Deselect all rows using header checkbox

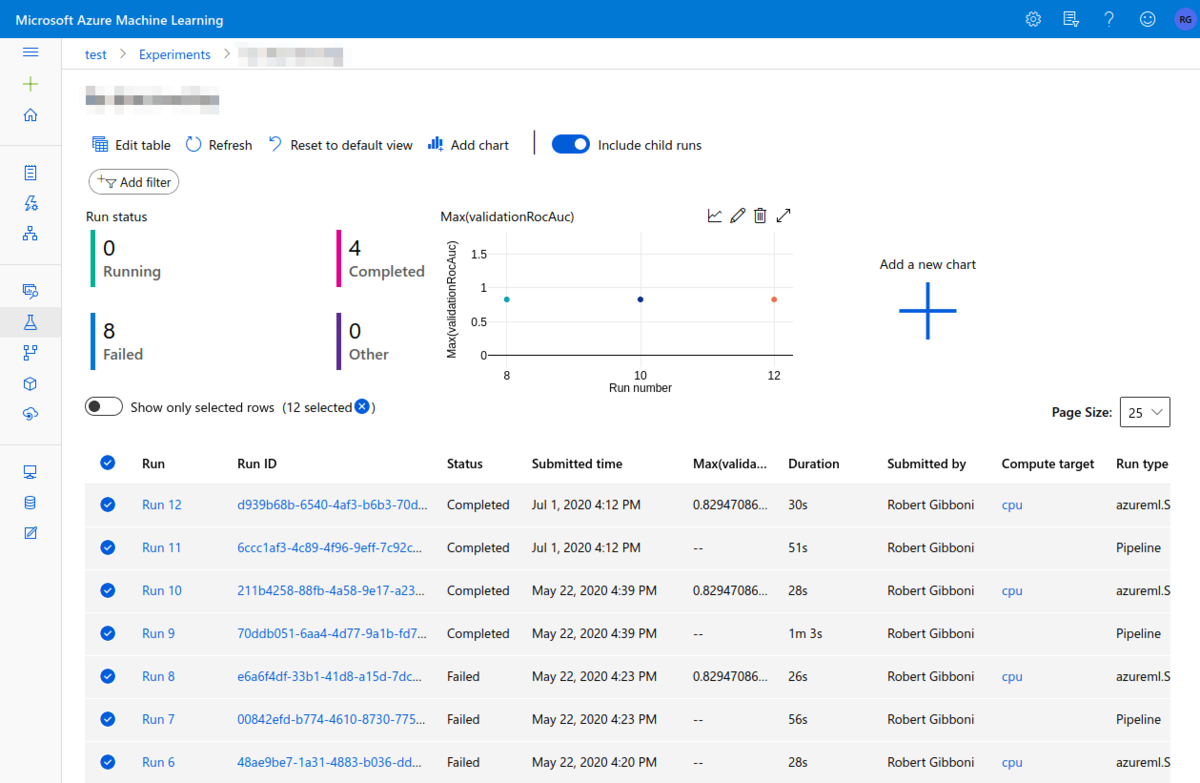point(107,462)
